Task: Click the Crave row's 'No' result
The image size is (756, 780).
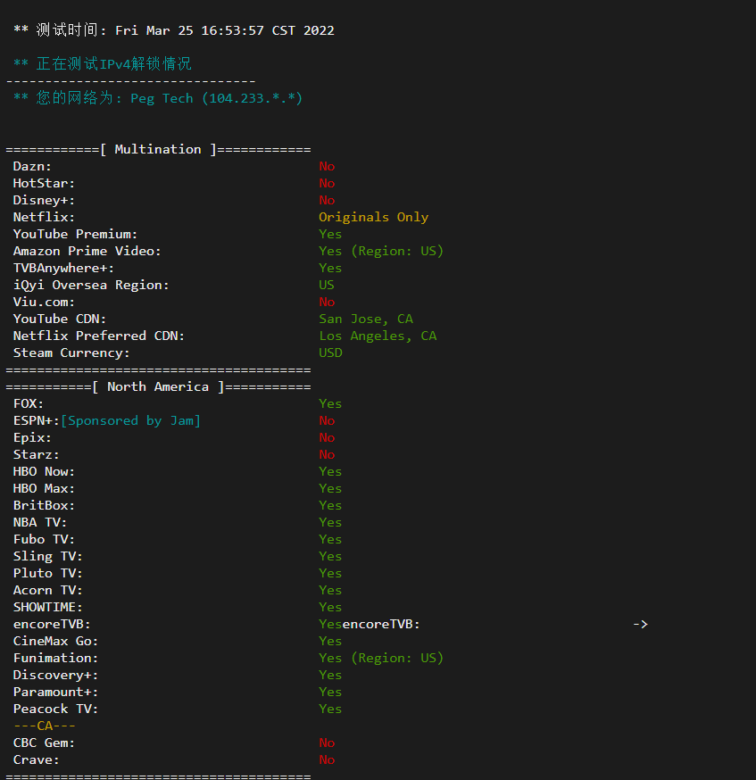Action: click(x=327, y=760)
